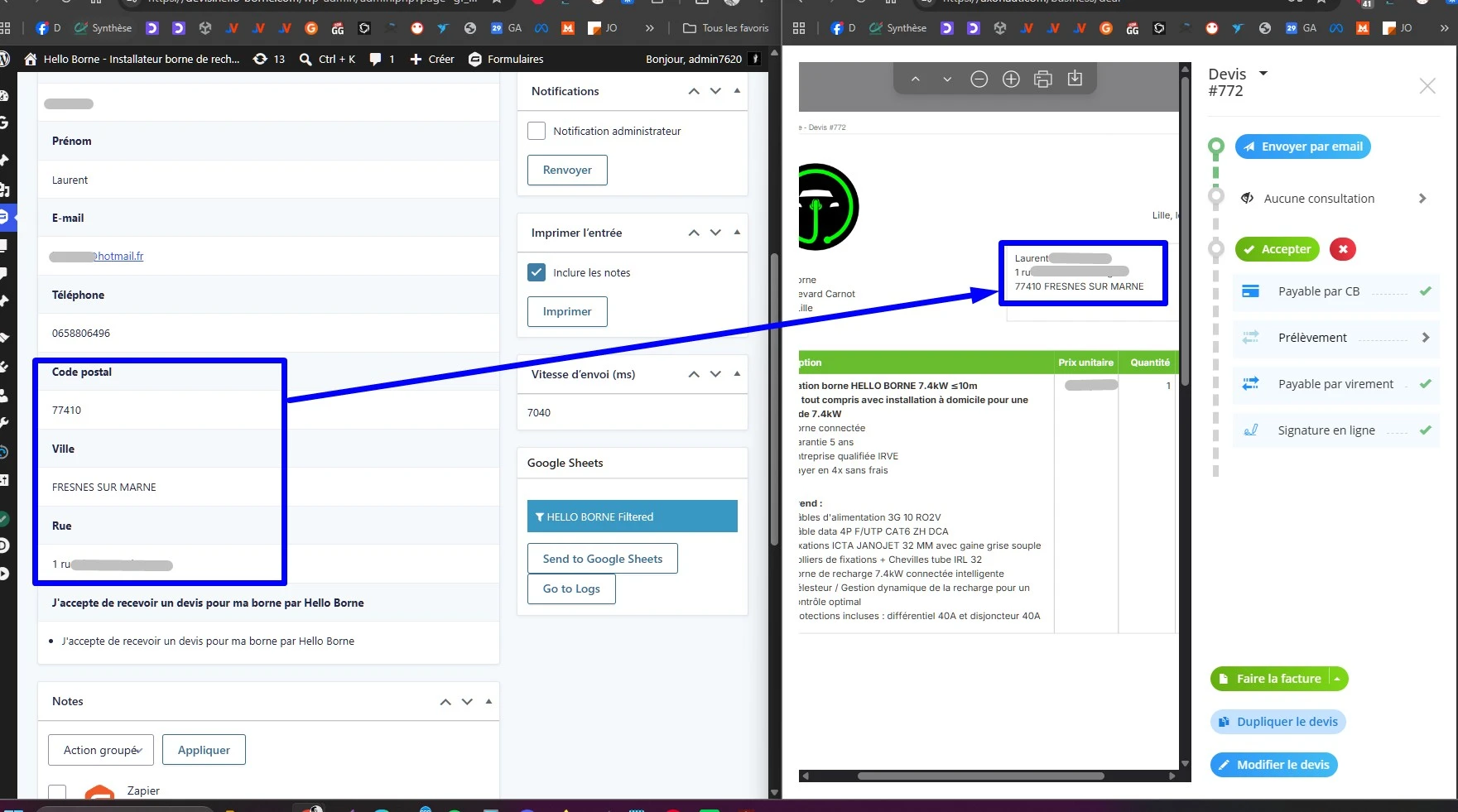Move Notifications panel up
The height and width of the screenshot is (812, 1458).
(x=694, y=91)
